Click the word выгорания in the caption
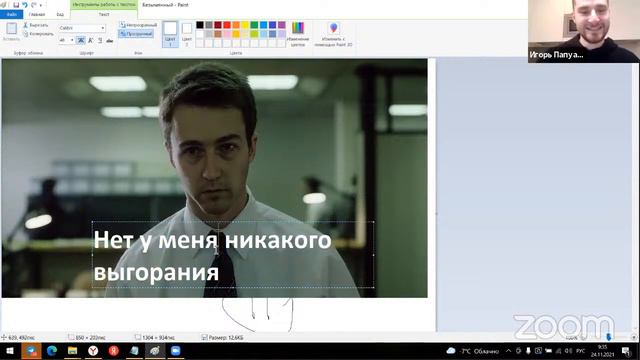 coord(156,273)
